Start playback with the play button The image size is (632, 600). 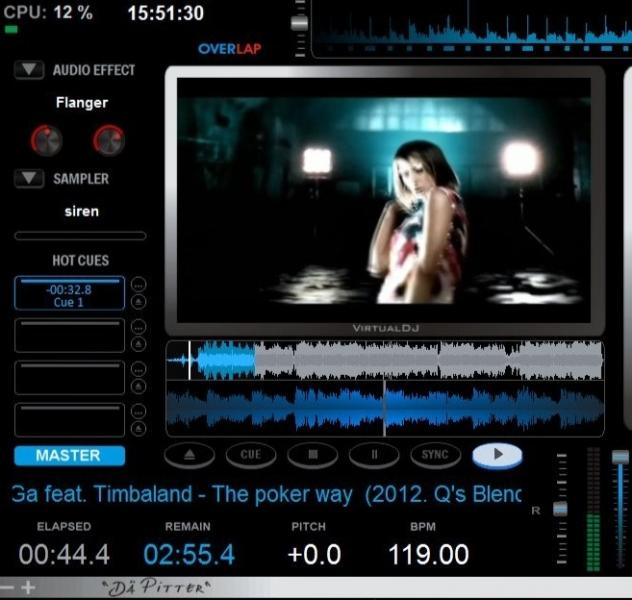497,455
